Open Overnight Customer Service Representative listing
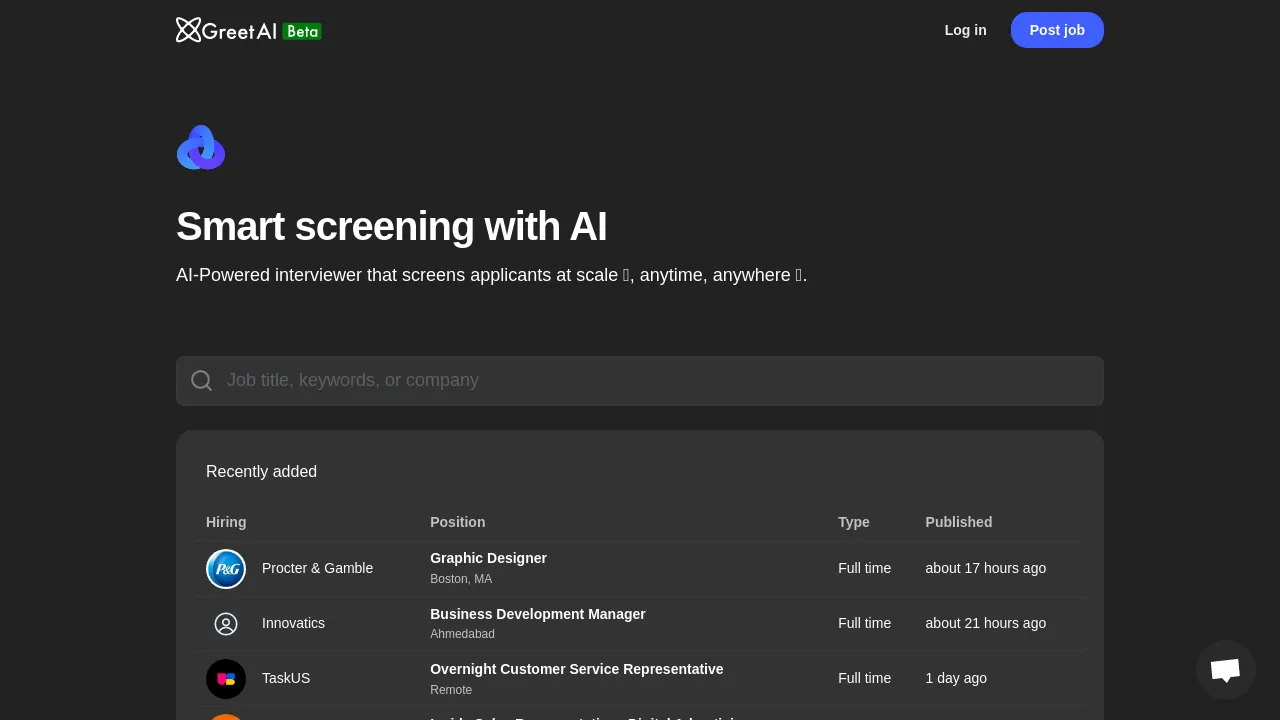This screenshot has height=720, width=1280. coord(576,669)
